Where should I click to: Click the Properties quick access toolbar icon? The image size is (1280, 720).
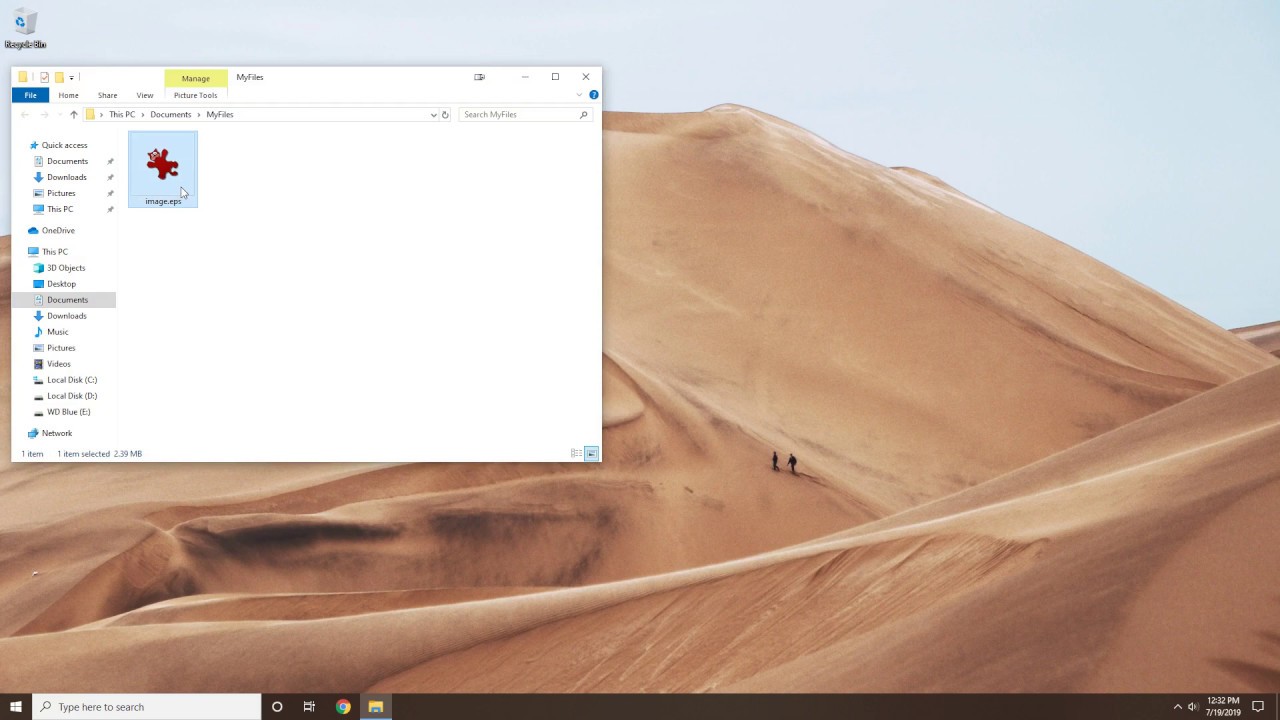click(x=44, y=77)
